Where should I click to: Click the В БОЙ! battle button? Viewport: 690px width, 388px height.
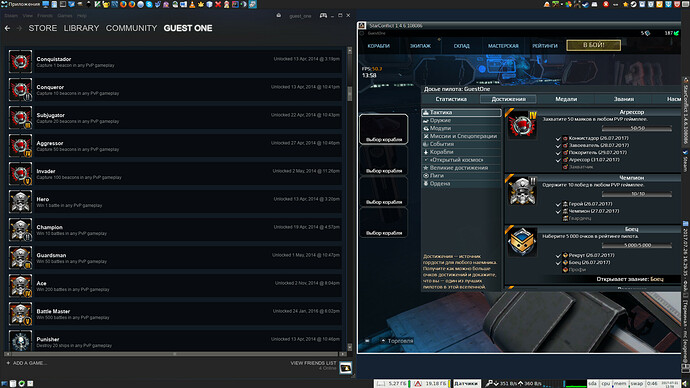click(x=594, y=45)
